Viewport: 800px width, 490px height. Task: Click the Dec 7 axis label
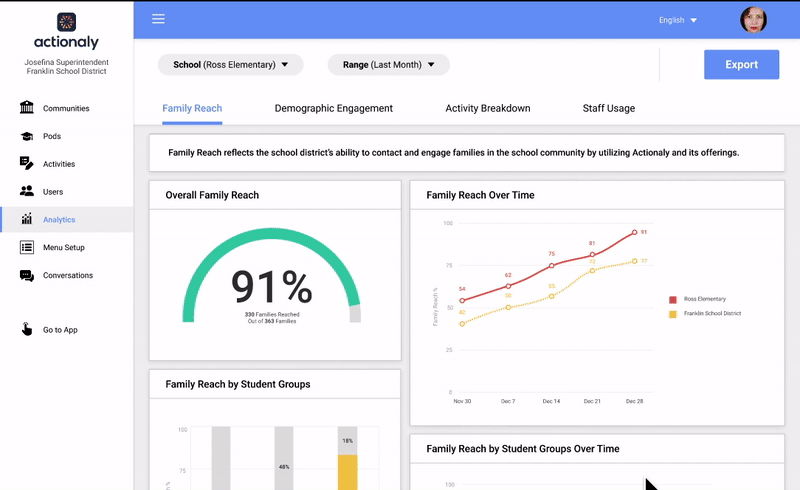[508, 401]
